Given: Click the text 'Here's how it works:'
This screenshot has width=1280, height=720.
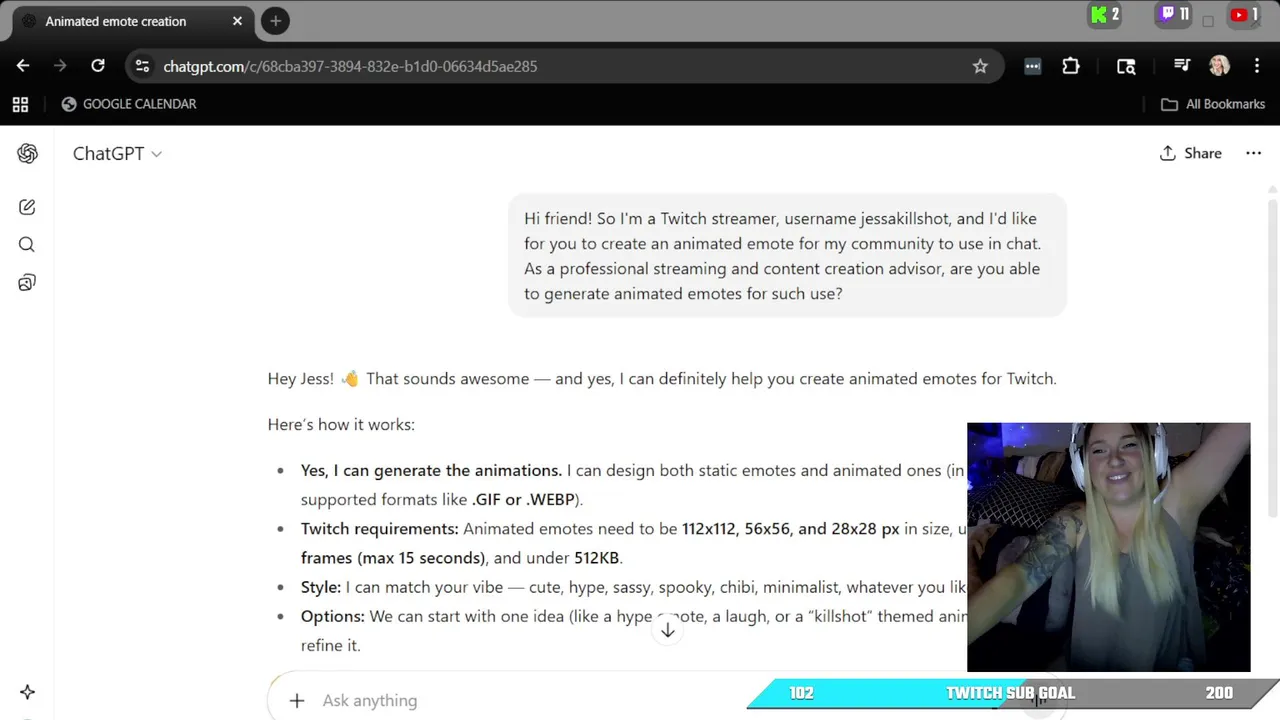Looking at the screenshot, I should pyautogui.click(x=341, y=425).
